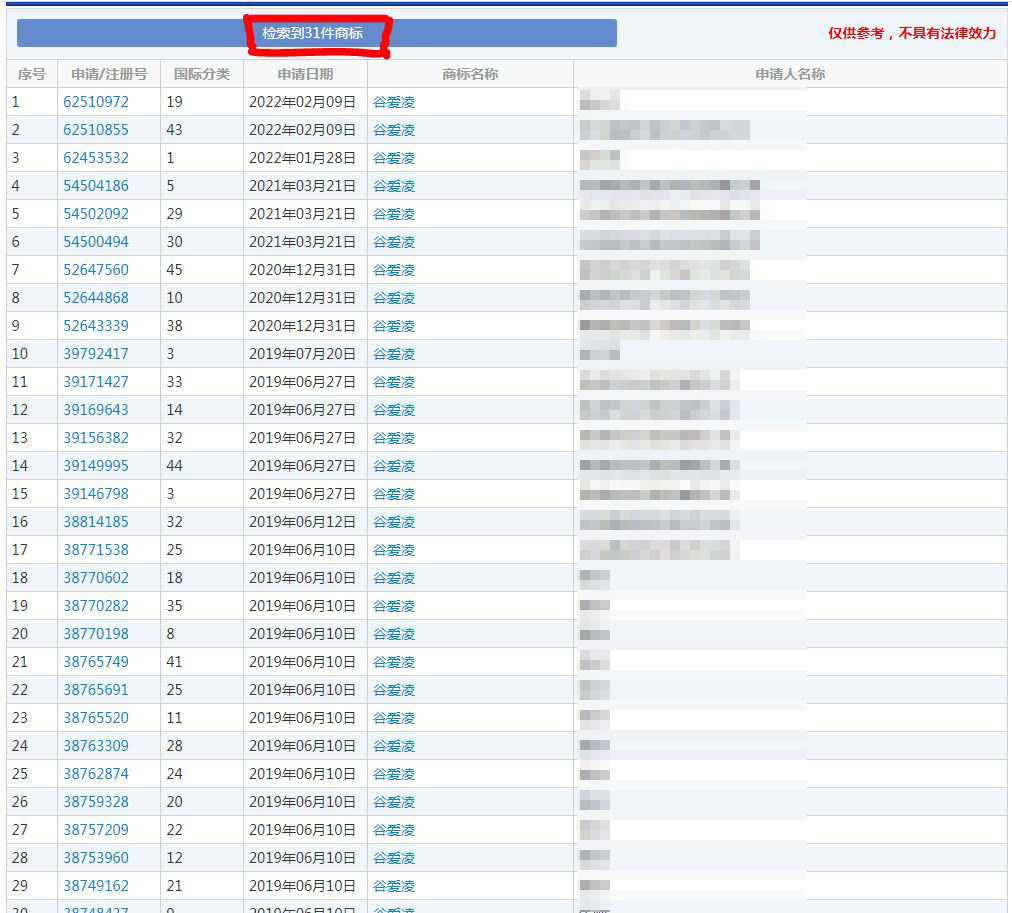Click the 商标名称 column header
This screenshot has height=913, width=1012.
470,74
